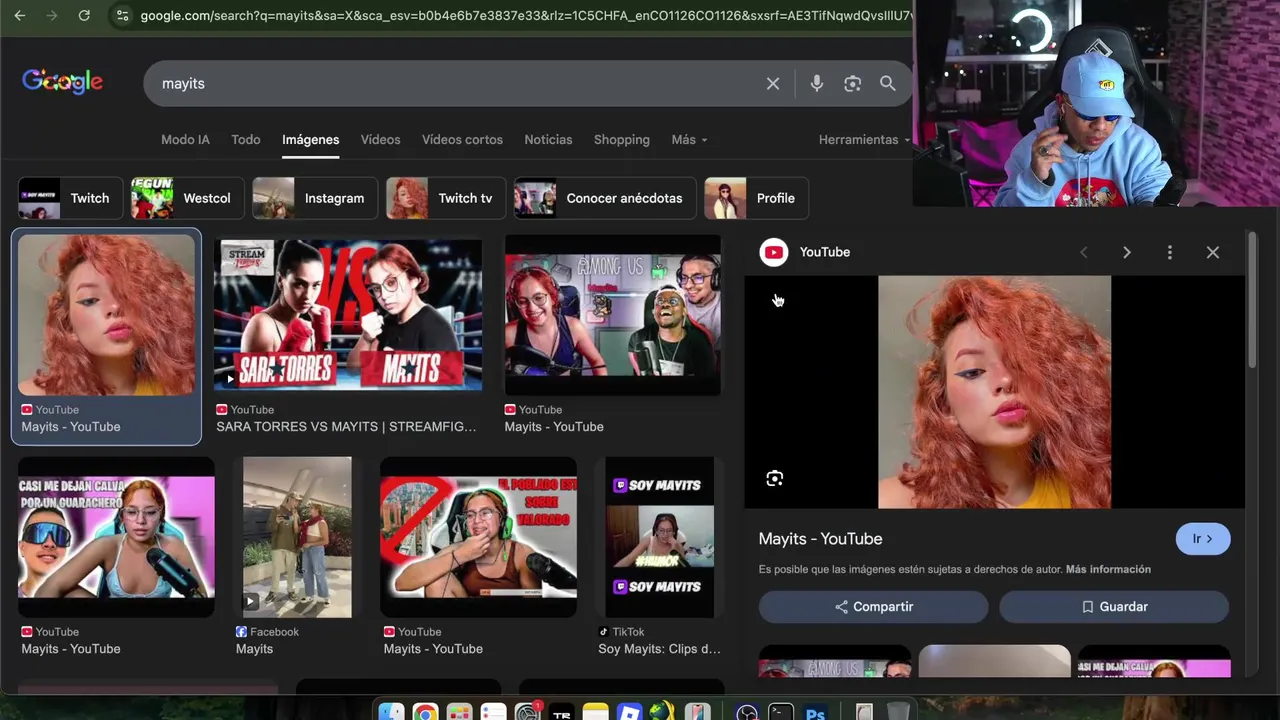Submit search with magnifying glass icon
The image size is (1280, 720).
coord(888,84)
